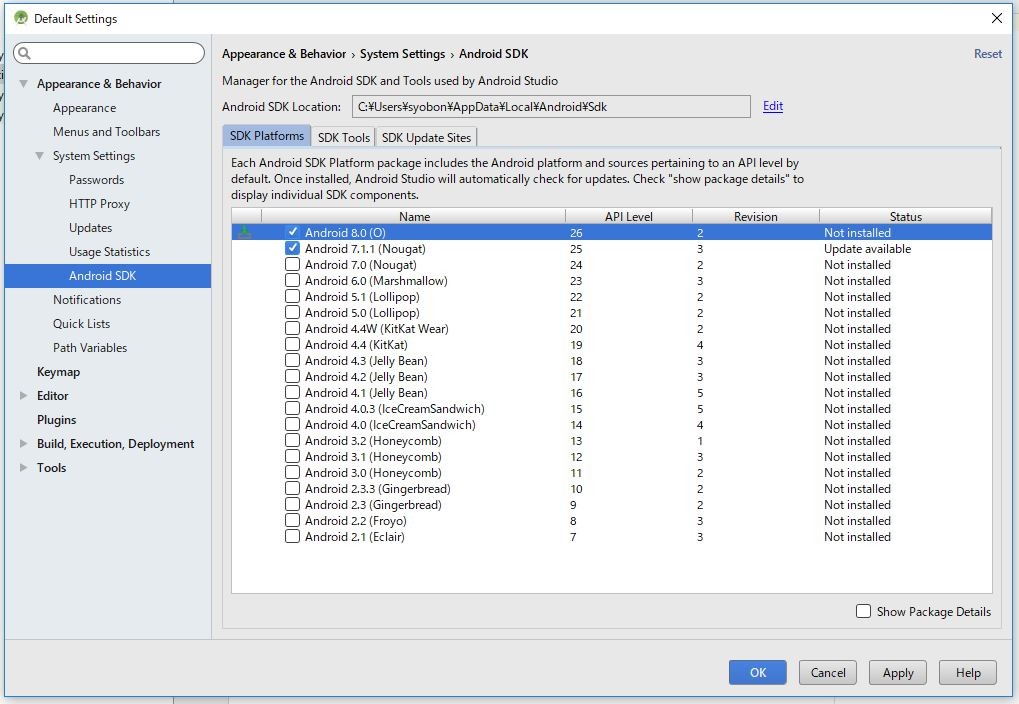This screenshot has height=704, width=1019.
Task: Click 'System Settings' in the breadcrumb
Action: click(x=402, y=54)
